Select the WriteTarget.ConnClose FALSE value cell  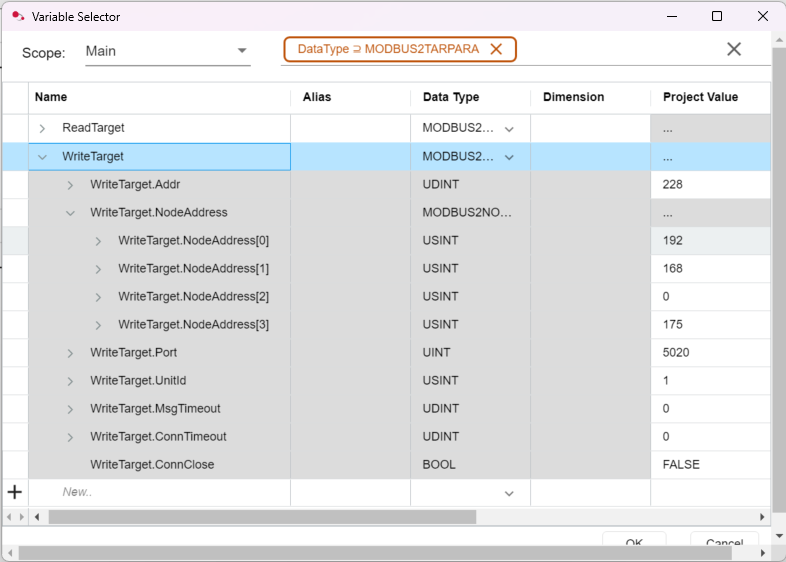tap(710, 465)
